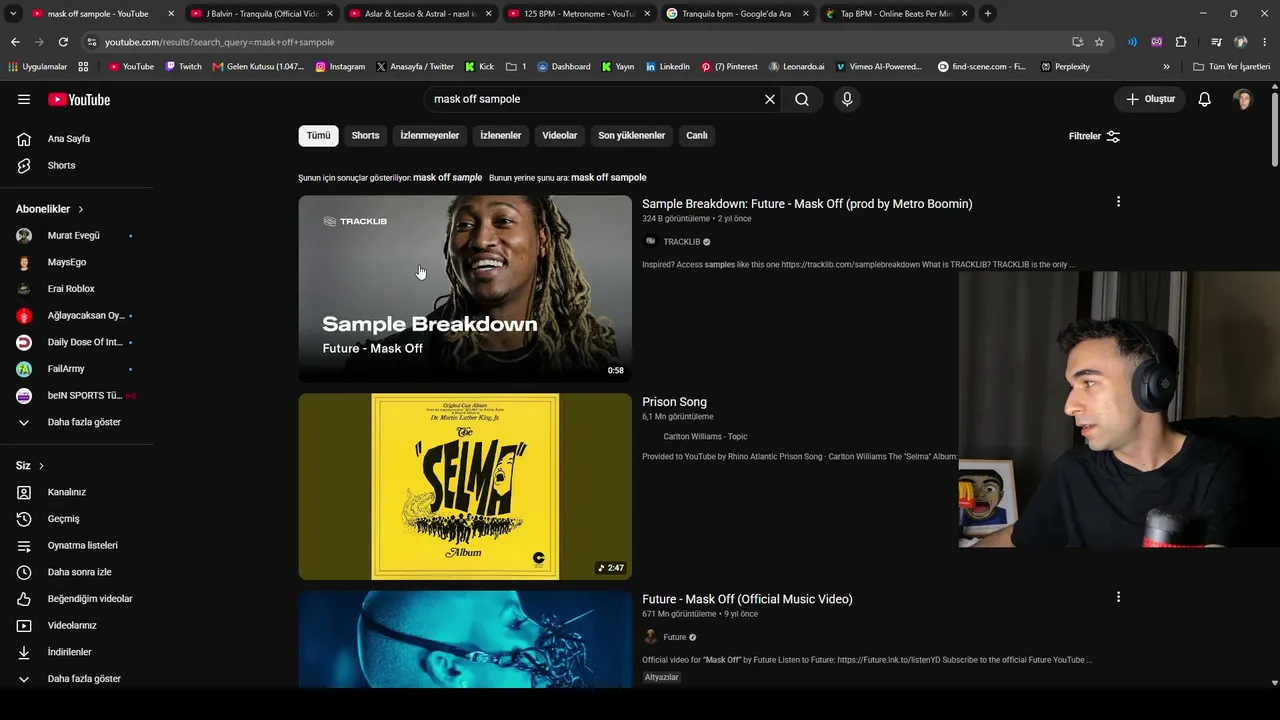
Task: Start voice search with the microphone
Action: 847,99
